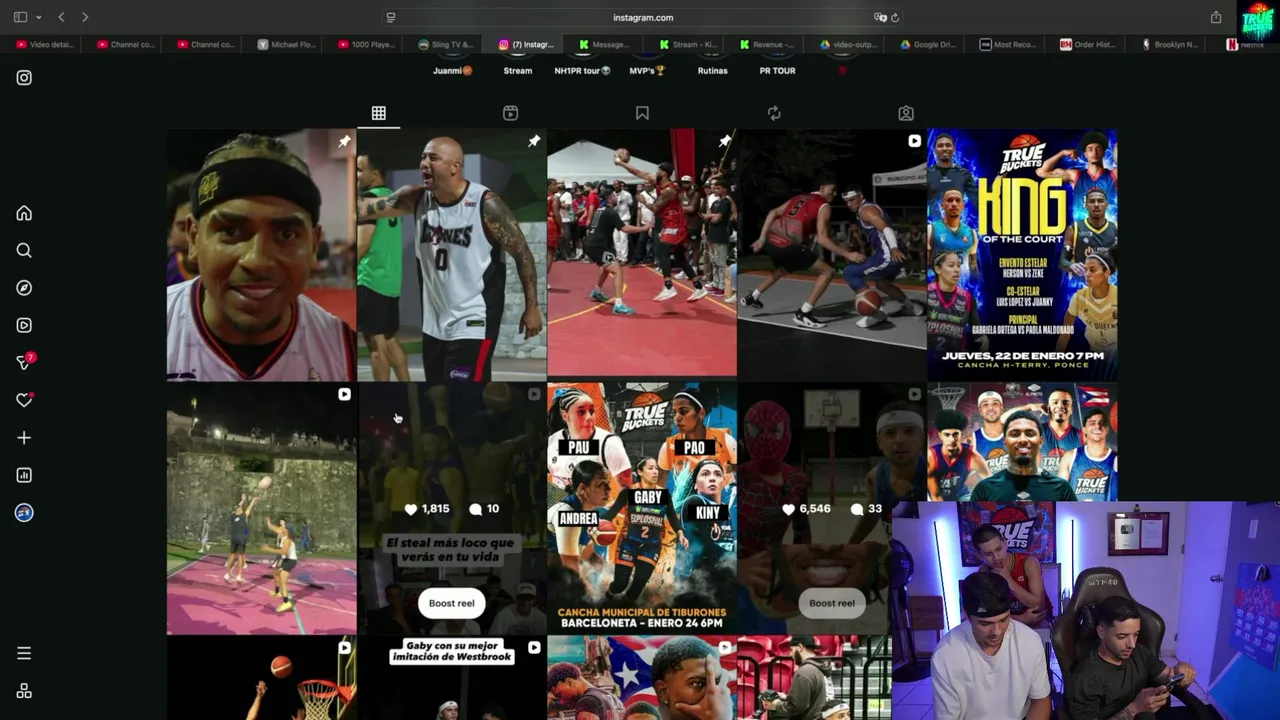The height and width of the screenshot is (720, 1280).
Task: Click the 10 comments count
Action: click(x=484, y=509)
